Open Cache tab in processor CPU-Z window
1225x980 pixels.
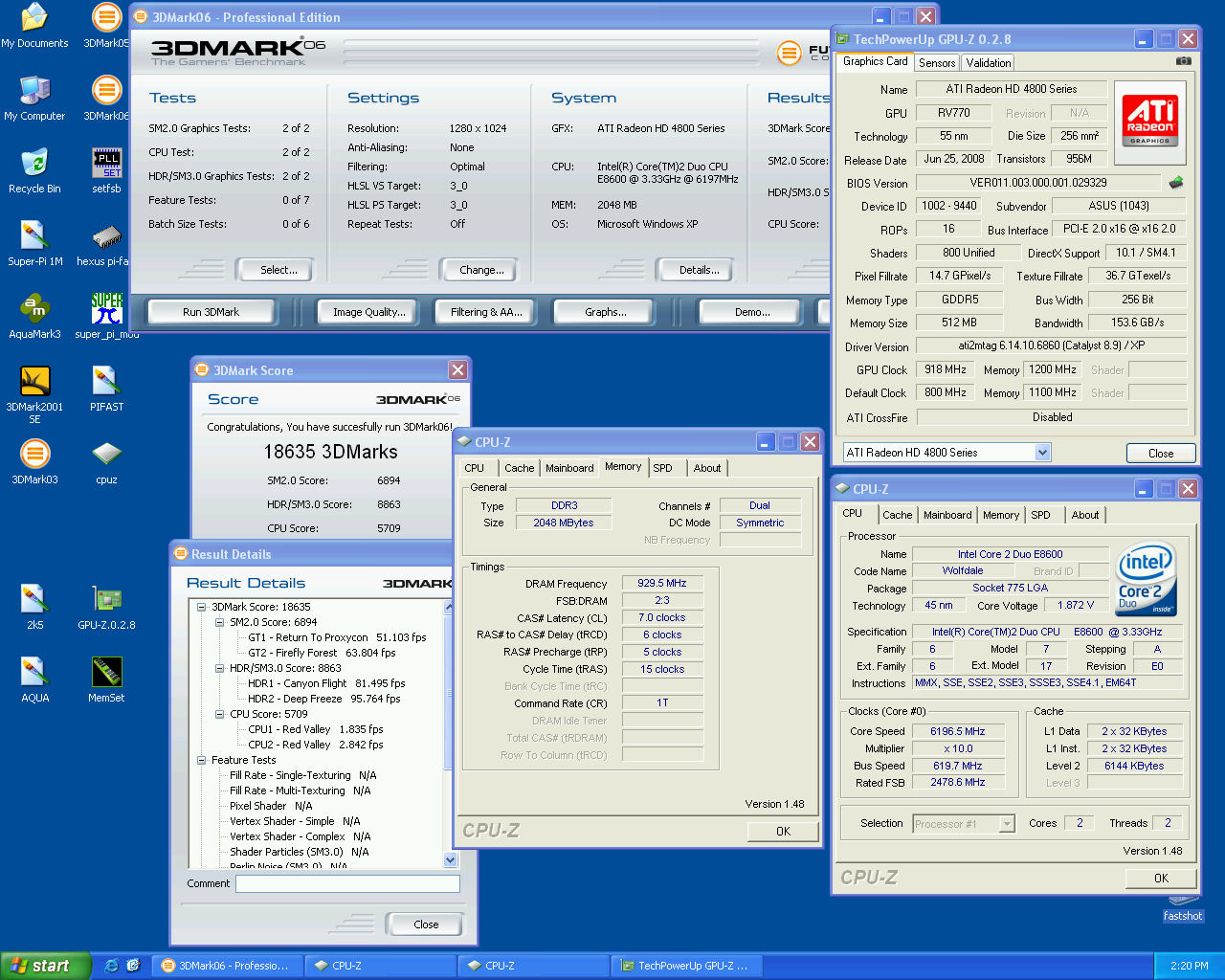[x=898, y=515]
